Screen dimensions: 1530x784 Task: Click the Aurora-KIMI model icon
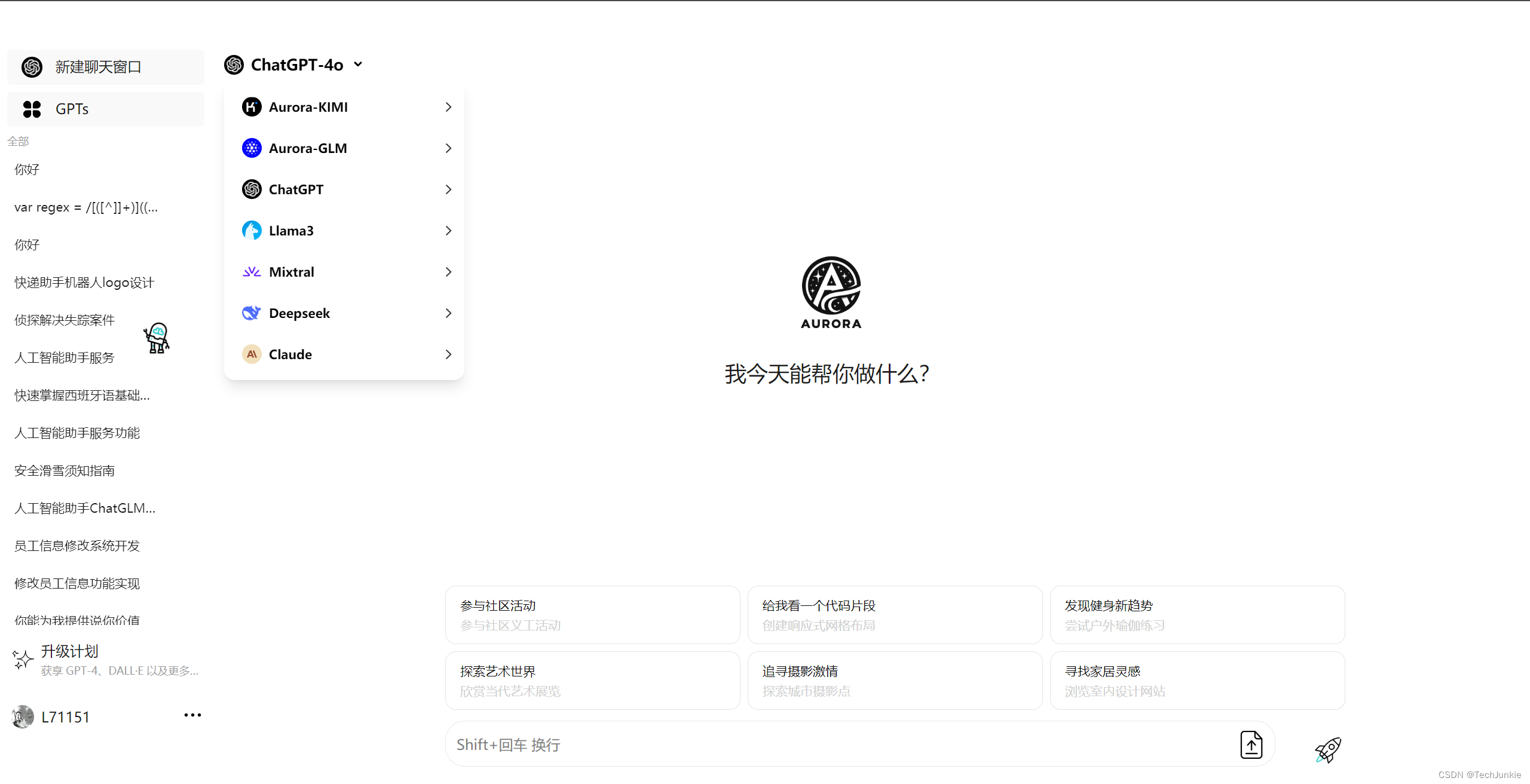click(x=252, y=107)
